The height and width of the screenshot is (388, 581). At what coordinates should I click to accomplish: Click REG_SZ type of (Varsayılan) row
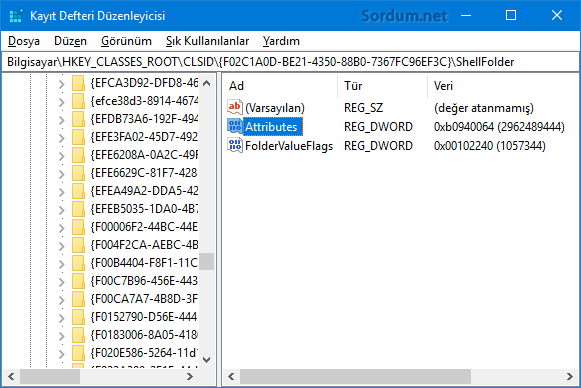coord(363,108)
